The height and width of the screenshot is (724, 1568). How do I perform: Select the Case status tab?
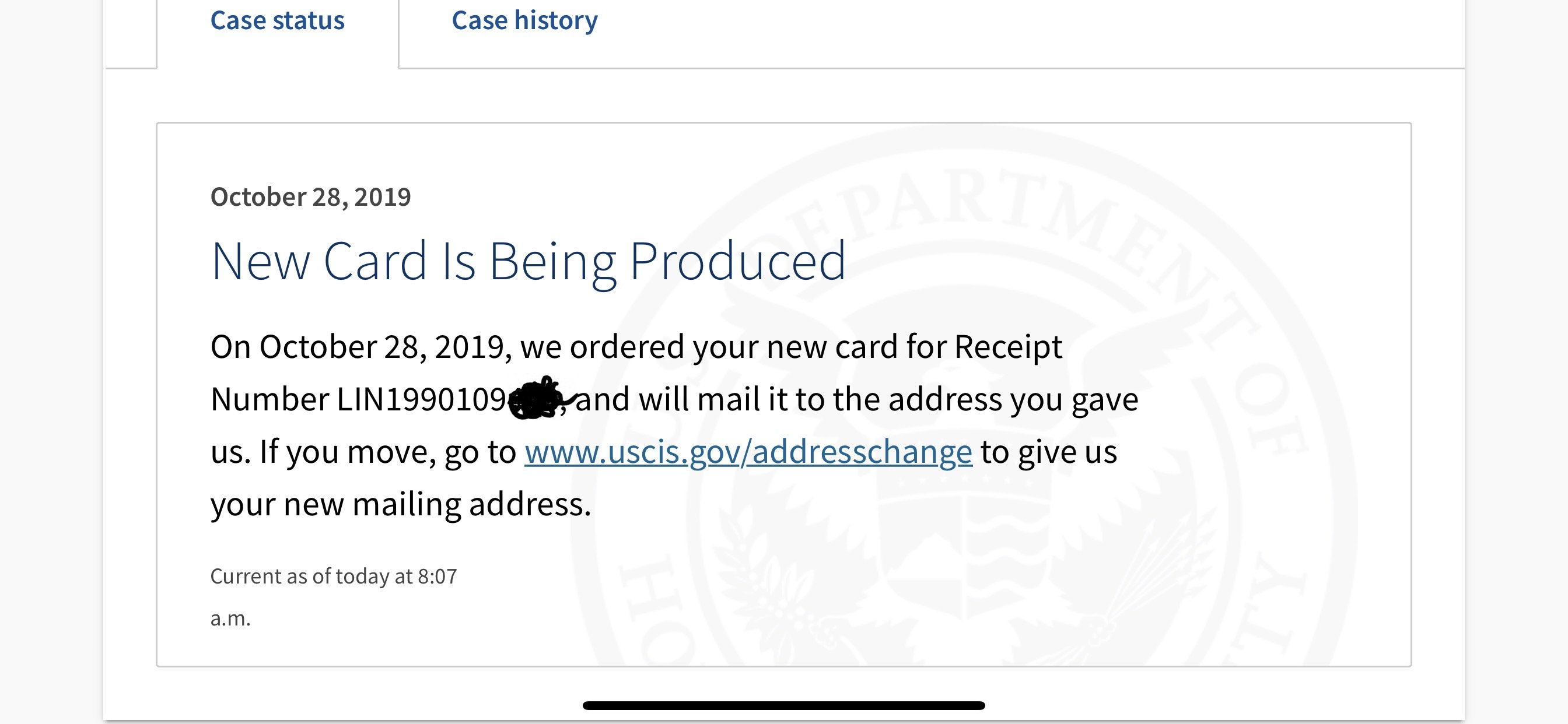pyautogui.click(x=278, y=20)
